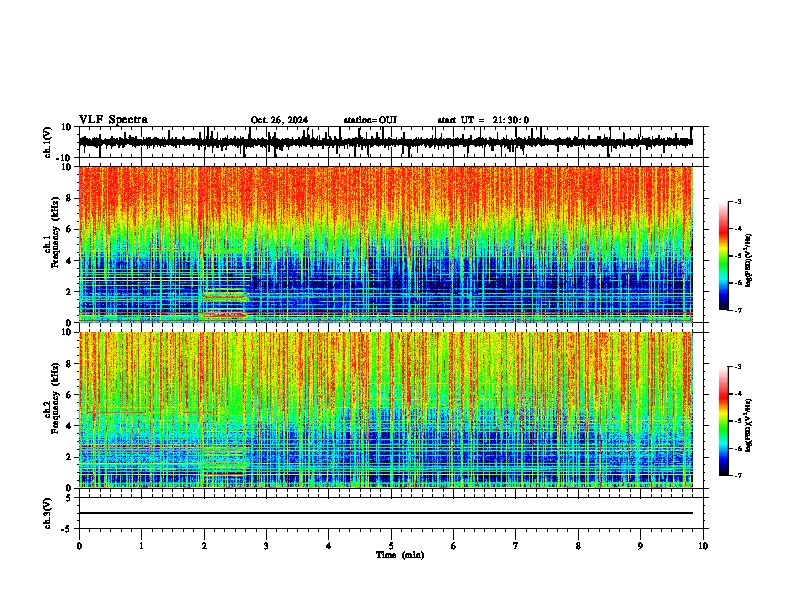Click the time axis tick label "10"
The width and height of the screenshot is (792, 612).
(703, 546)
